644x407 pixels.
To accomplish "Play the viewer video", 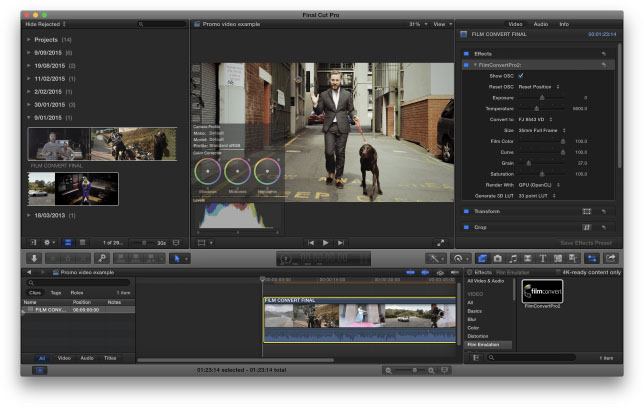I will (x=326, y=243).
